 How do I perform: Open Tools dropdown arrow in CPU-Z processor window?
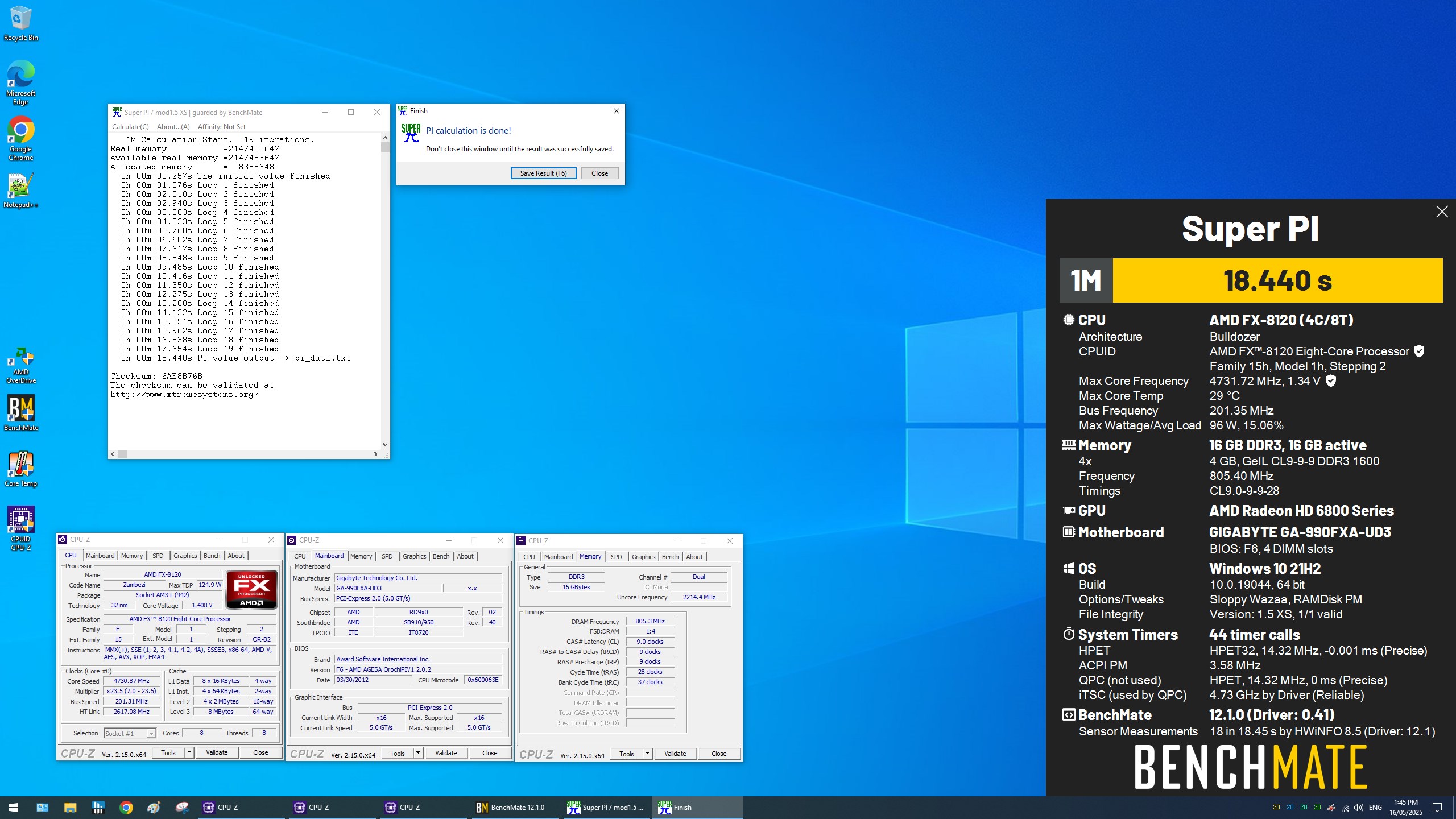coord(189,752)
